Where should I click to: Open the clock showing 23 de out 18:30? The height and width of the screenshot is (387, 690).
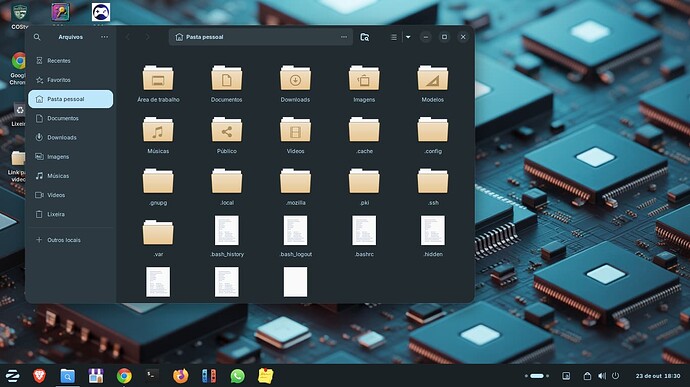coord(658,376)
